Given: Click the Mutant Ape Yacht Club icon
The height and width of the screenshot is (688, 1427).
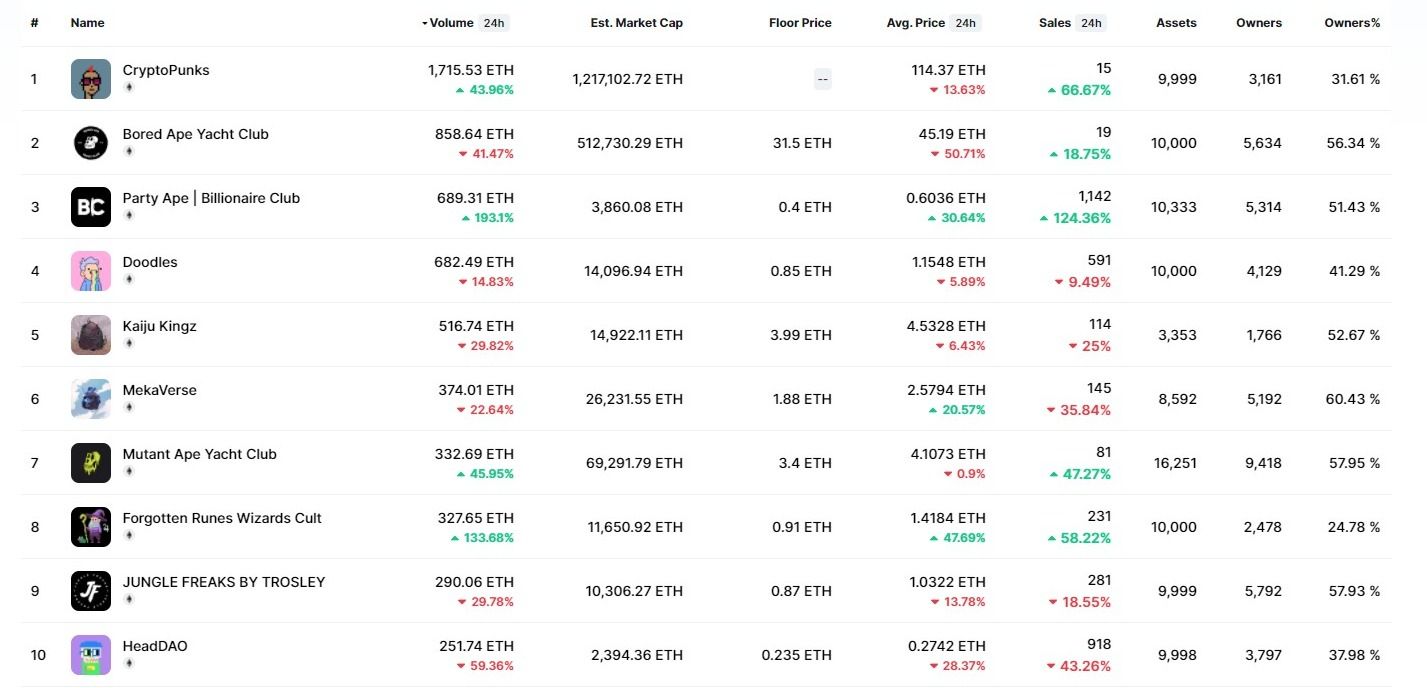Looking at the screenshot, I should coord(91,463).
